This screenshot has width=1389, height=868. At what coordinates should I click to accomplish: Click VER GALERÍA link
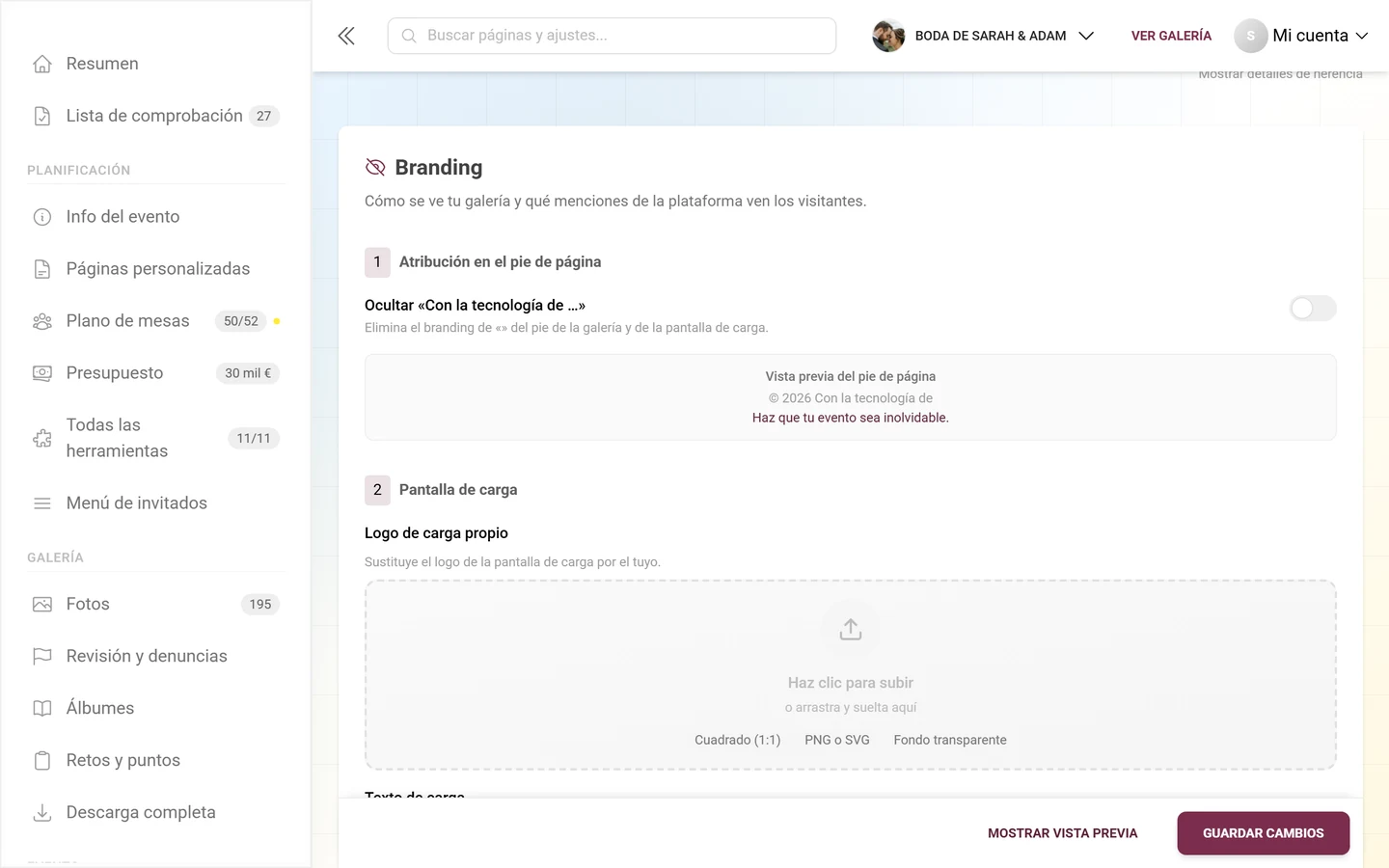pos(1171,36)
